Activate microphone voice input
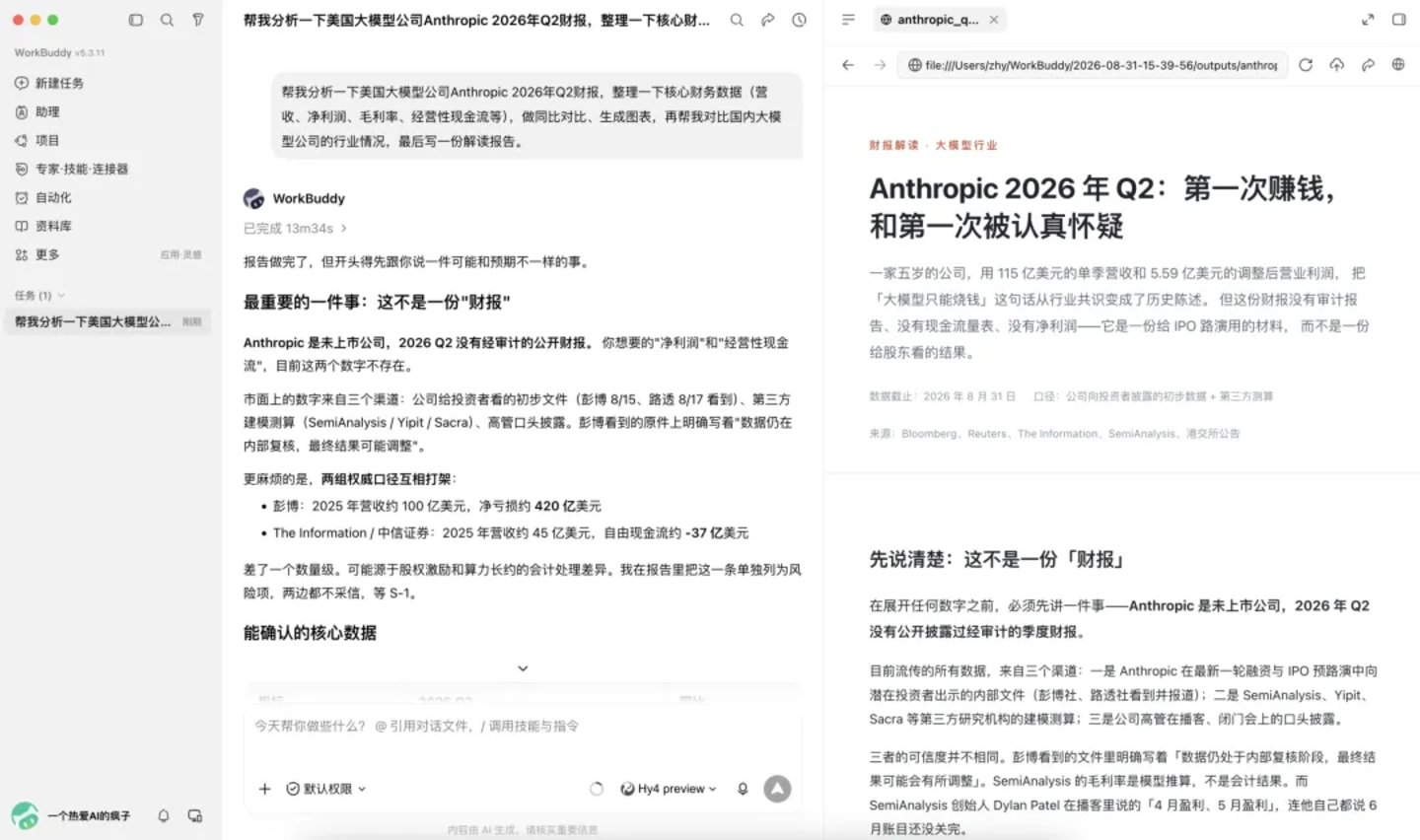The width and height of the screenshot is (1420, 840). [743, 789]
